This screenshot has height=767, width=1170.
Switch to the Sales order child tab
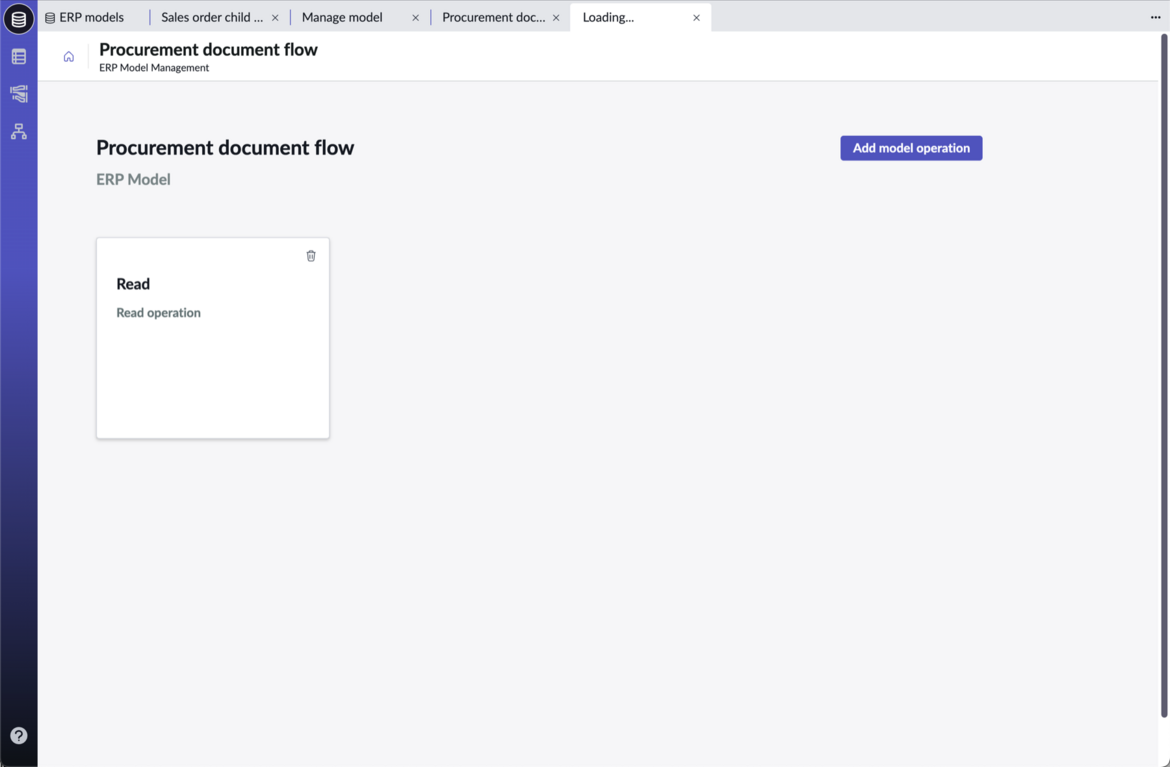[211, 17]
